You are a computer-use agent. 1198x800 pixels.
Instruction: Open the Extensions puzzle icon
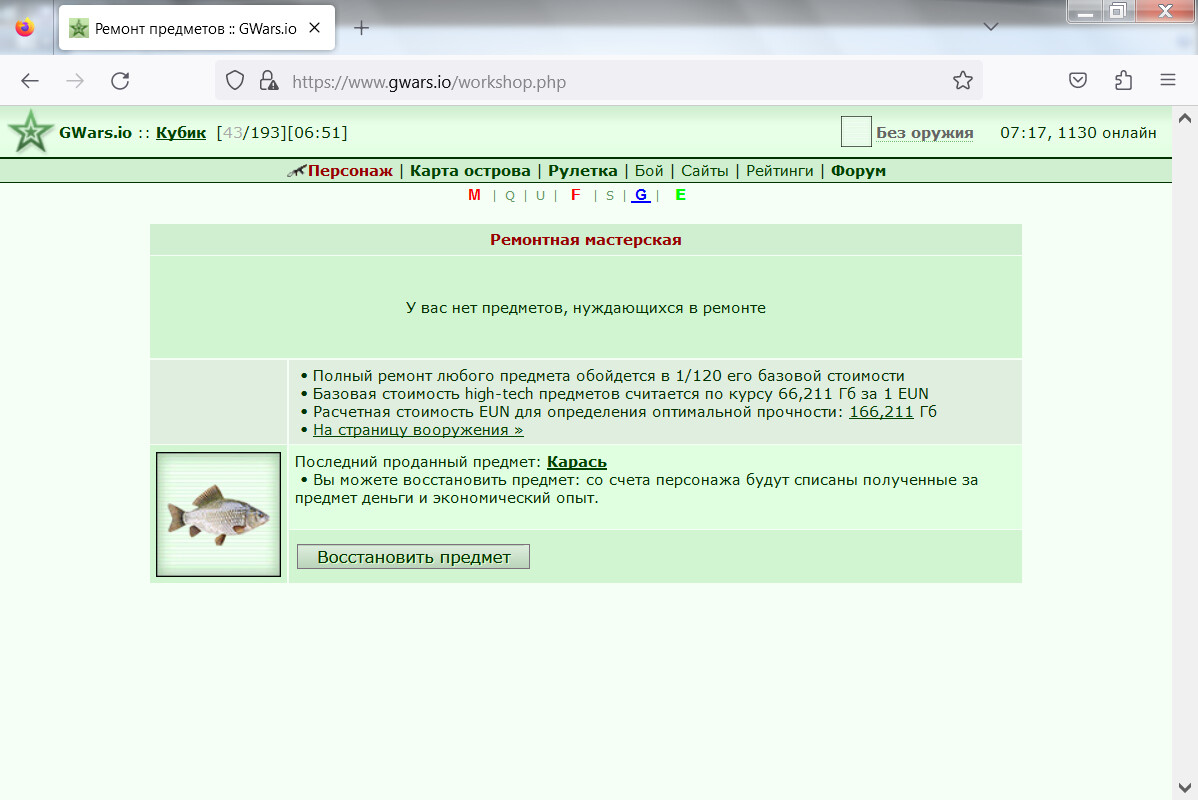pyautogui.click(x=1123, y=81)
